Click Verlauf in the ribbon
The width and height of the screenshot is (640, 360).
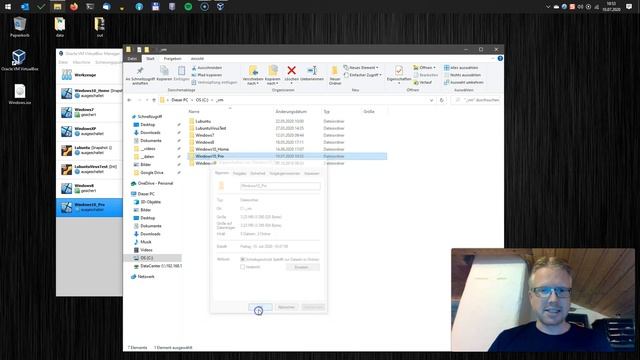422,82
